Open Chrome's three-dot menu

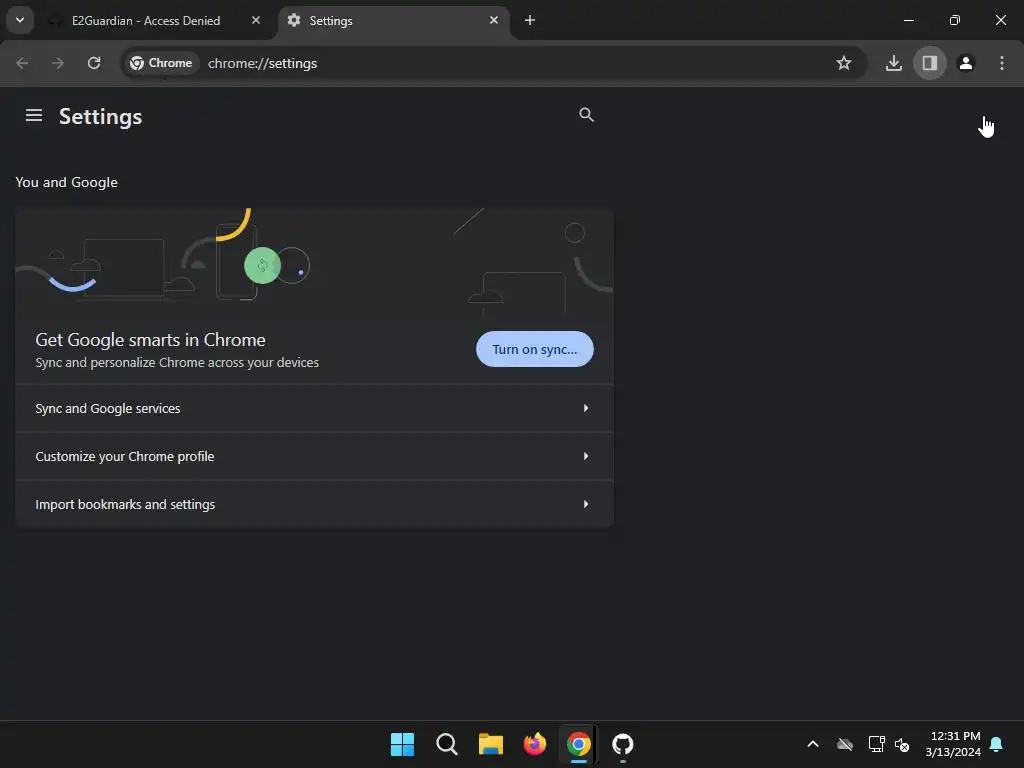coord(1002,63)
